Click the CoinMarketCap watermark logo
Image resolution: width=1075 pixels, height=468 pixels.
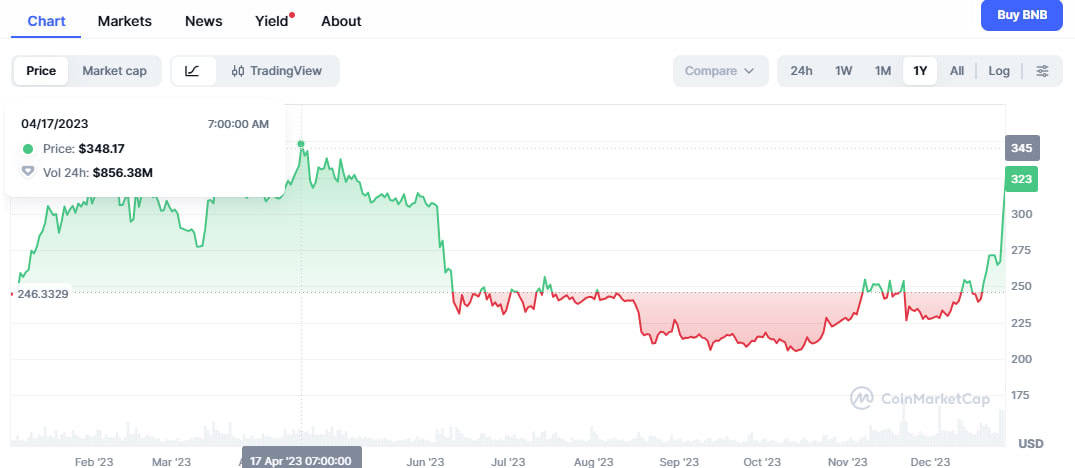(x=919, y=398)
